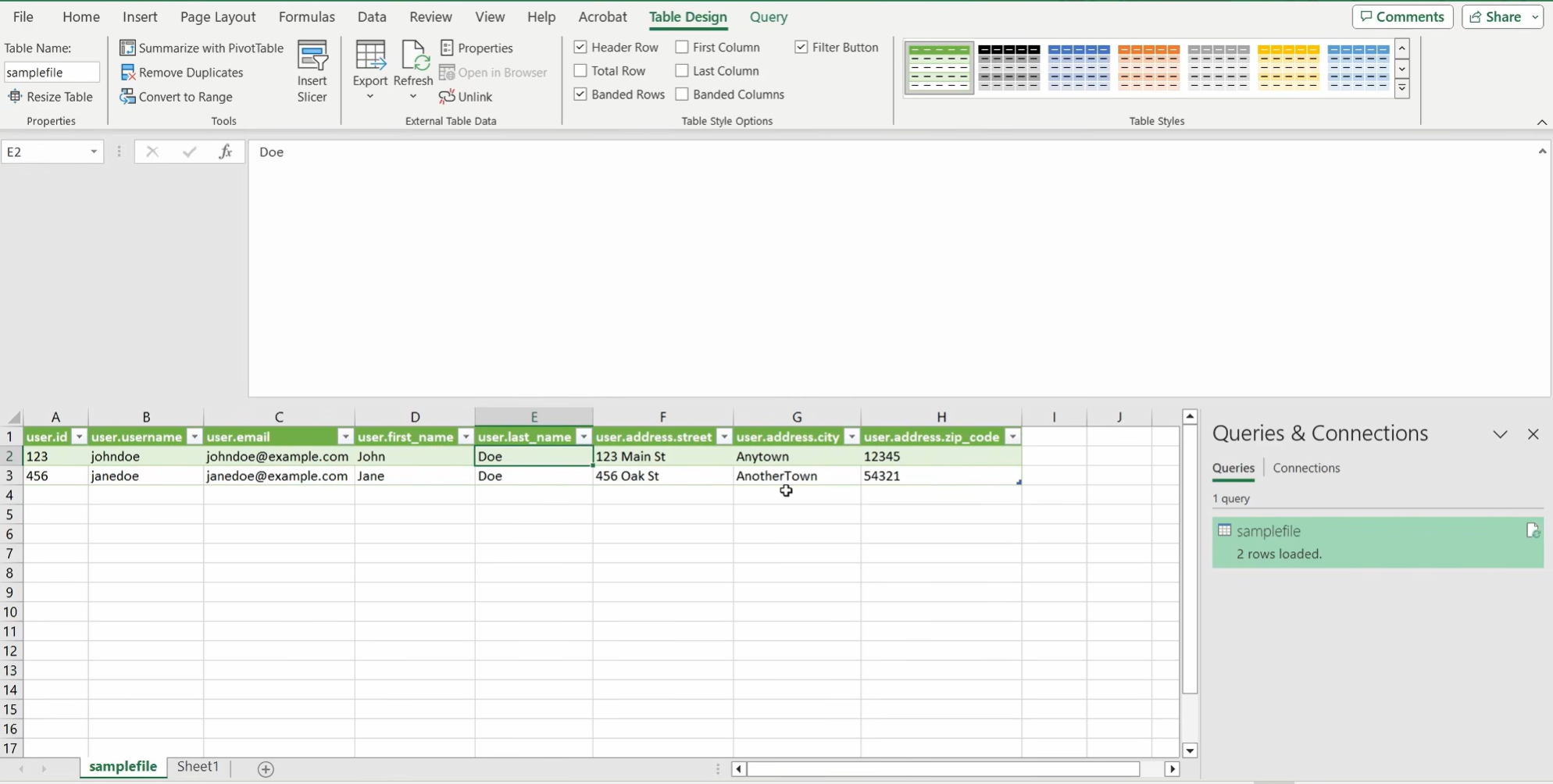Select column header G
1553x784 pixels.
point(797,417)
